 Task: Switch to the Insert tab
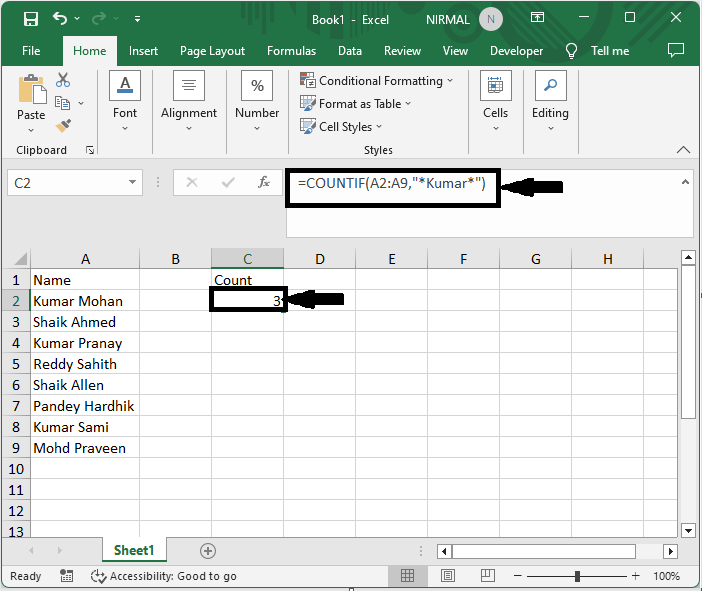tap(143, 51)
